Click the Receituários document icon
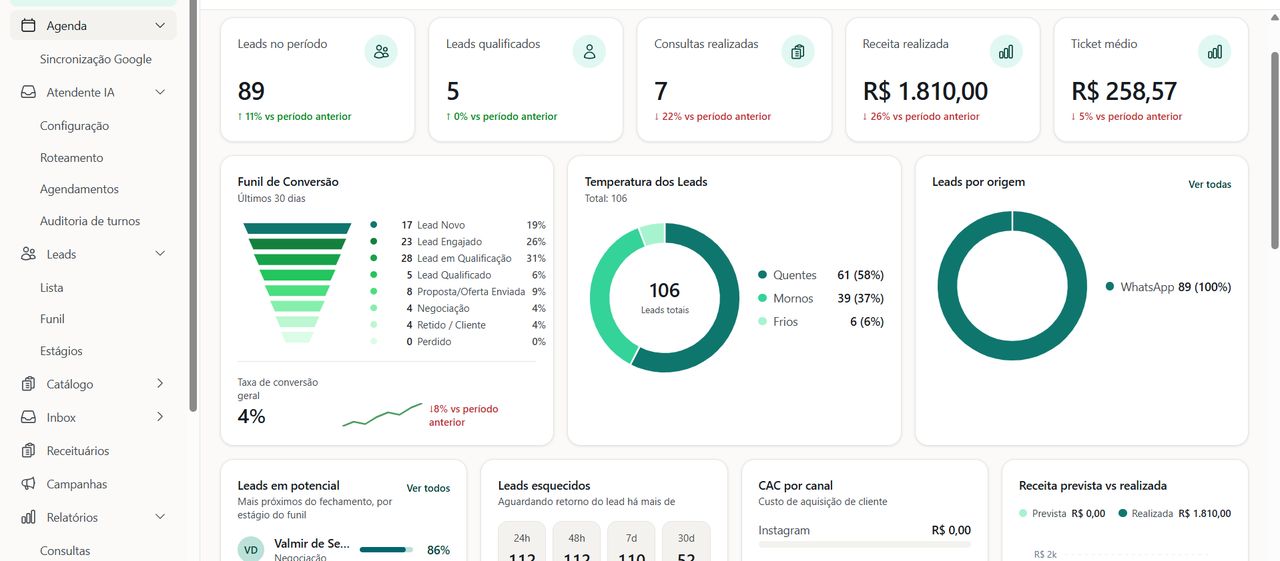Viewport: 1280px width, 561px height. point(28,451)
